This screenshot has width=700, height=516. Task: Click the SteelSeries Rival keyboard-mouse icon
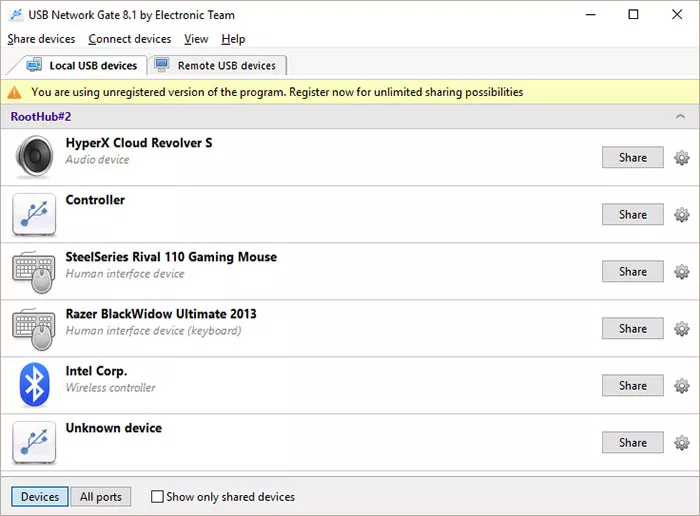[34, 271]
